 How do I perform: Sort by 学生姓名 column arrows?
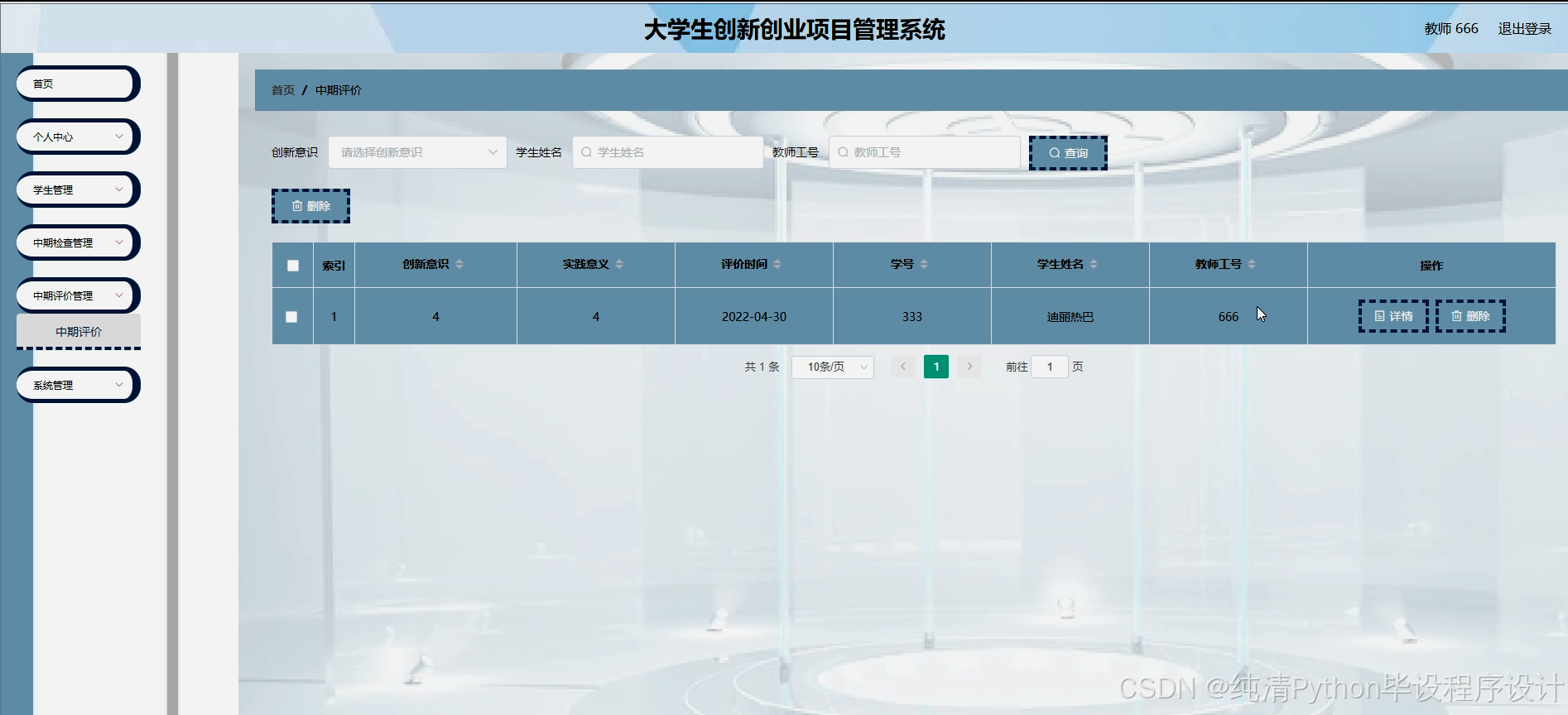pos(1094,265)
